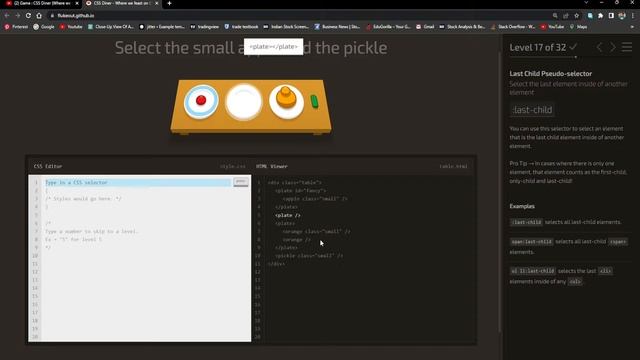Reload the page
This screenshot has height=360, width=640.
28,16
